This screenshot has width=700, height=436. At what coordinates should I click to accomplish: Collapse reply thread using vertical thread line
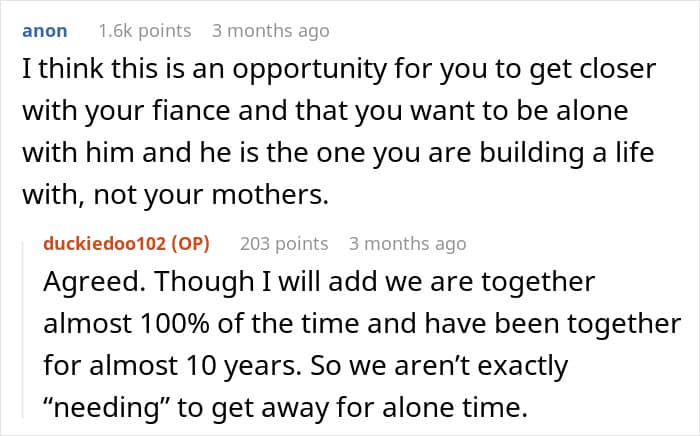point(24,329)
